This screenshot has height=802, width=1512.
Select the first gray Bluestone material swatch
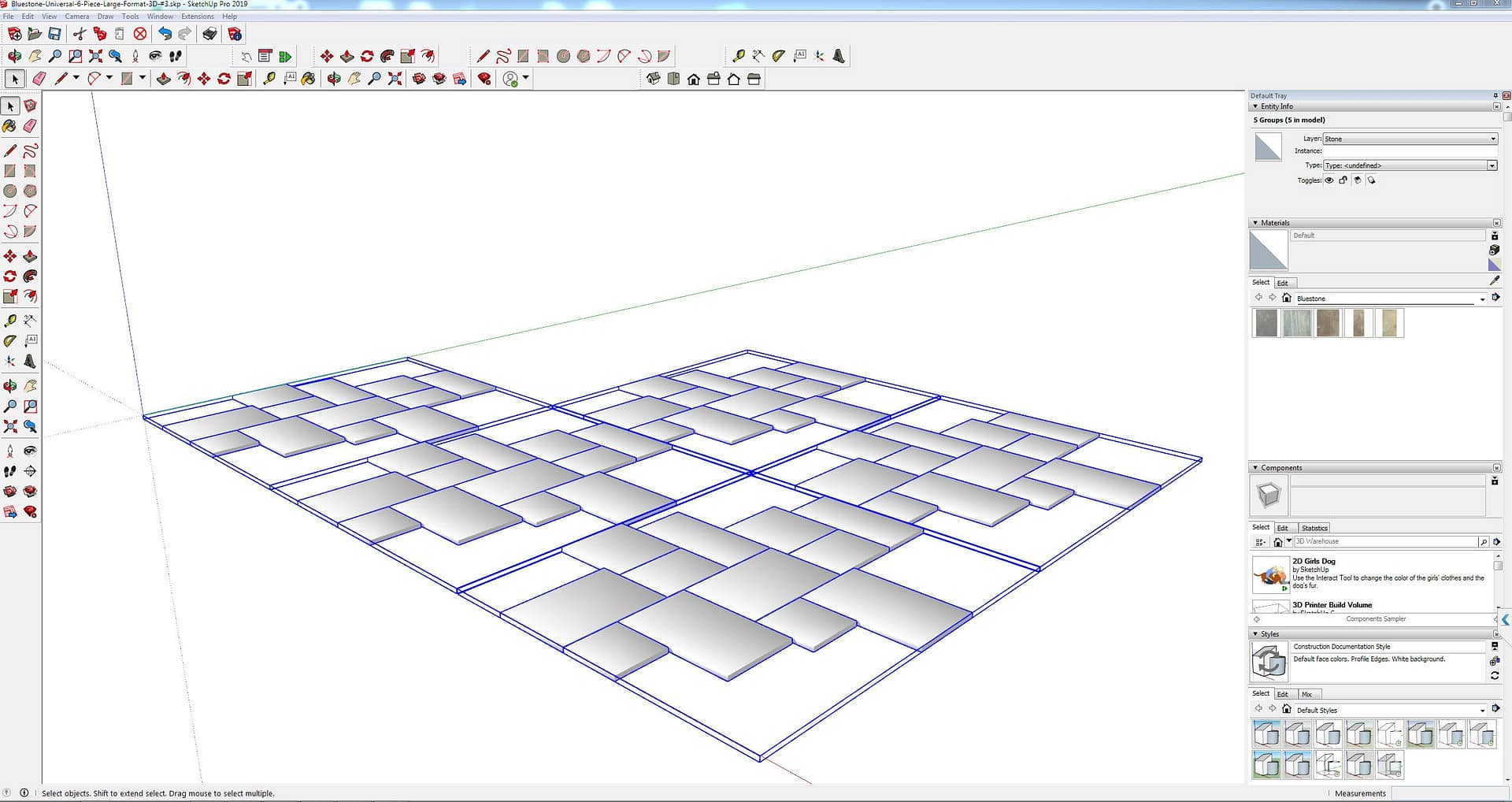[1266, 323]
